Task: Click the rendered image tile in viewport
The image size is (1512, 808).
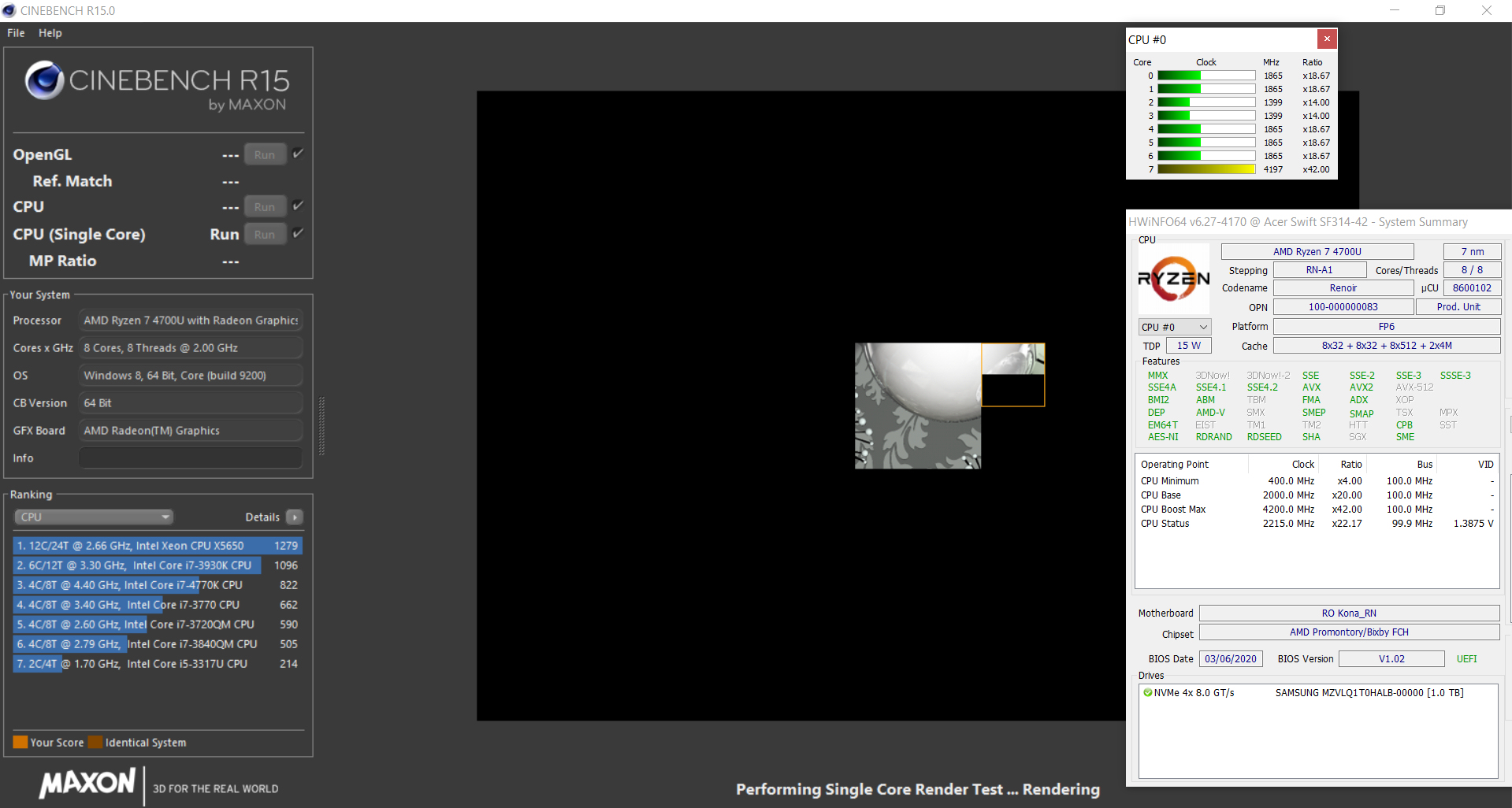Action: pyautogui.click(x=918, y=406)
